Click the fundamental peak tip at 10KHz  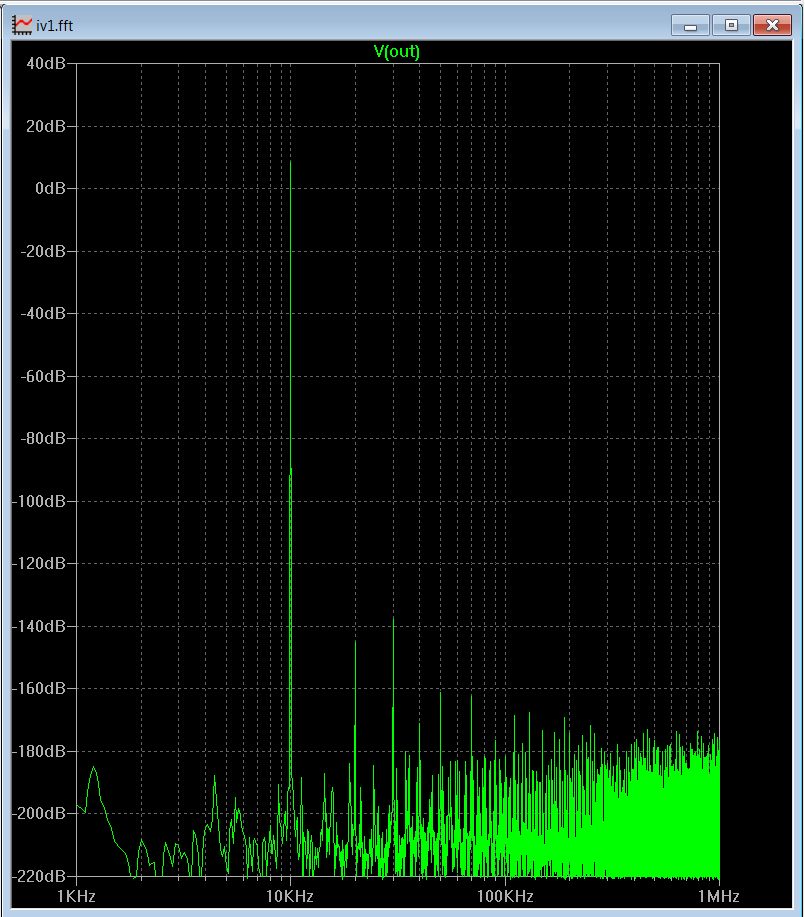(290, 162)
